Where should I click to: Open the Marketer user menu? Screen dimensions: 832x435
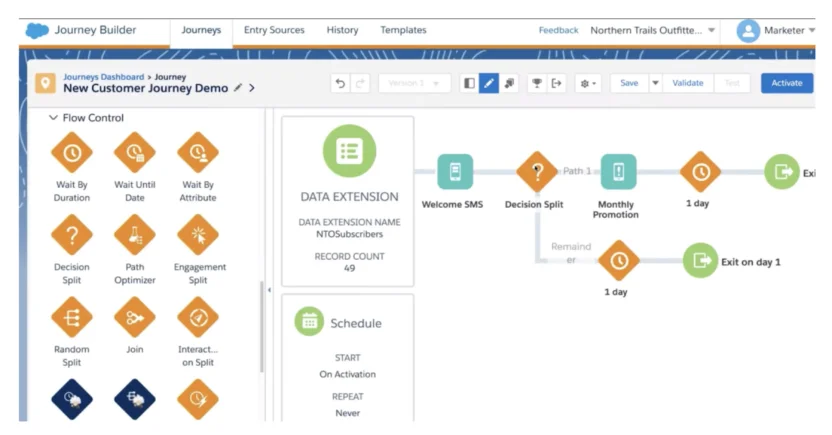(x=776, y=30)
